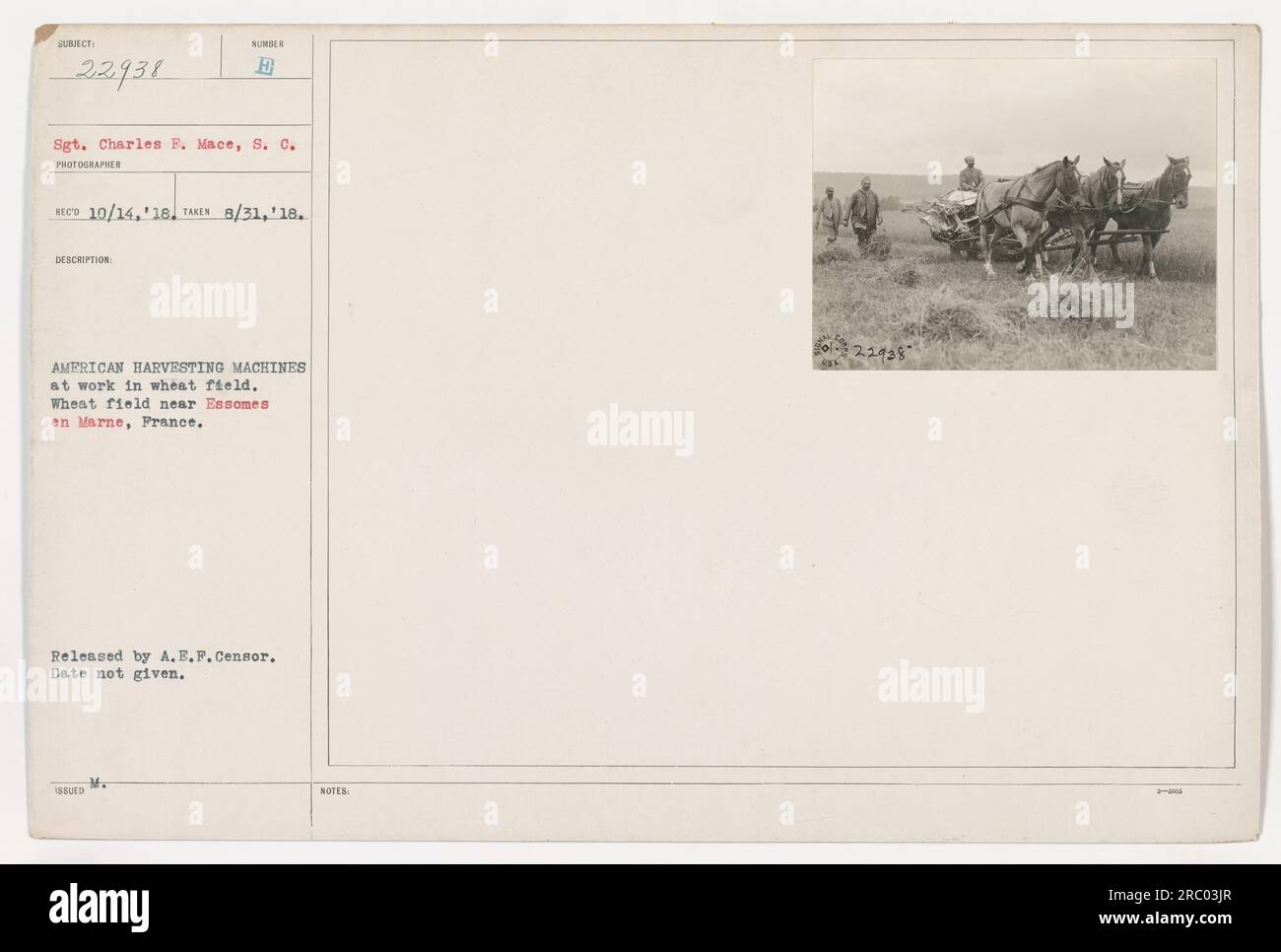
Task: Click the boxed E stamp under NUMBER
Action: pyautogui.click(x=266, y=69)
